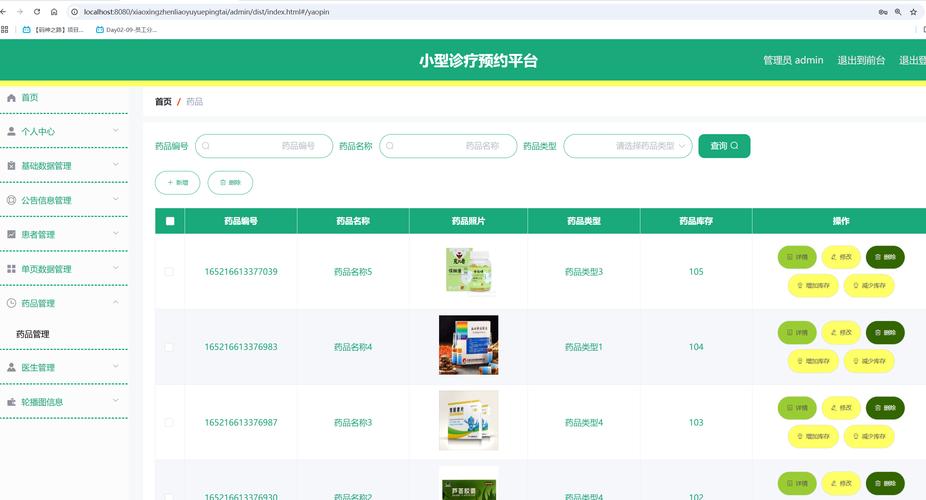Image resolution: width=926 pixels, height=500 pixels.
Task: Click the browser home icon
Action: pyautogui.click(x=54, y=12)
